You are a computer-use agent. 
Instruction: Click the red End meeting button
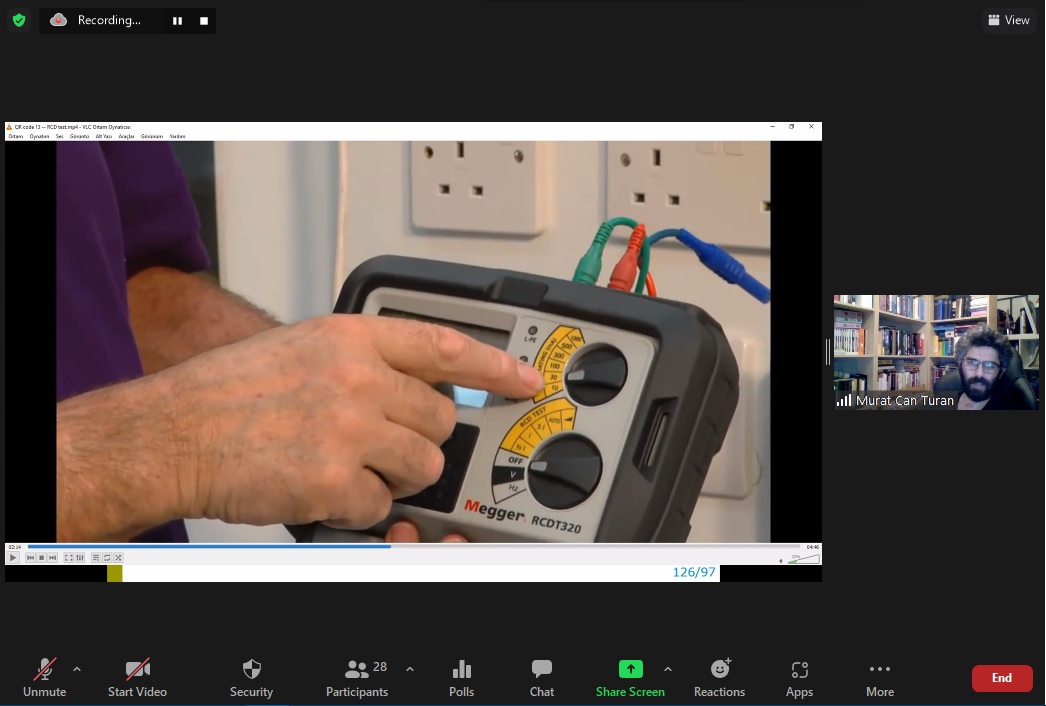(1001, 678)
